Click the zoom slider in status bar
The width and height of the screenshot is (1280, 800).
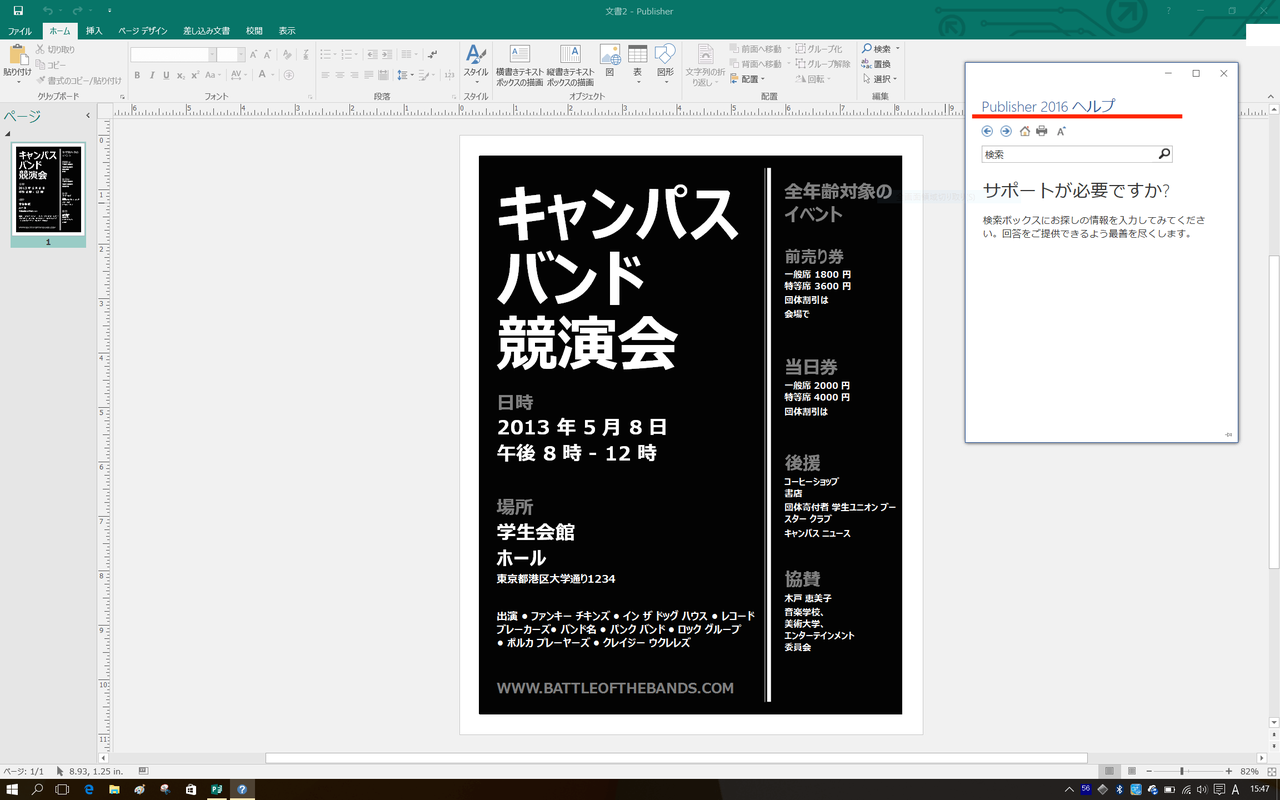pos(1182,771)
